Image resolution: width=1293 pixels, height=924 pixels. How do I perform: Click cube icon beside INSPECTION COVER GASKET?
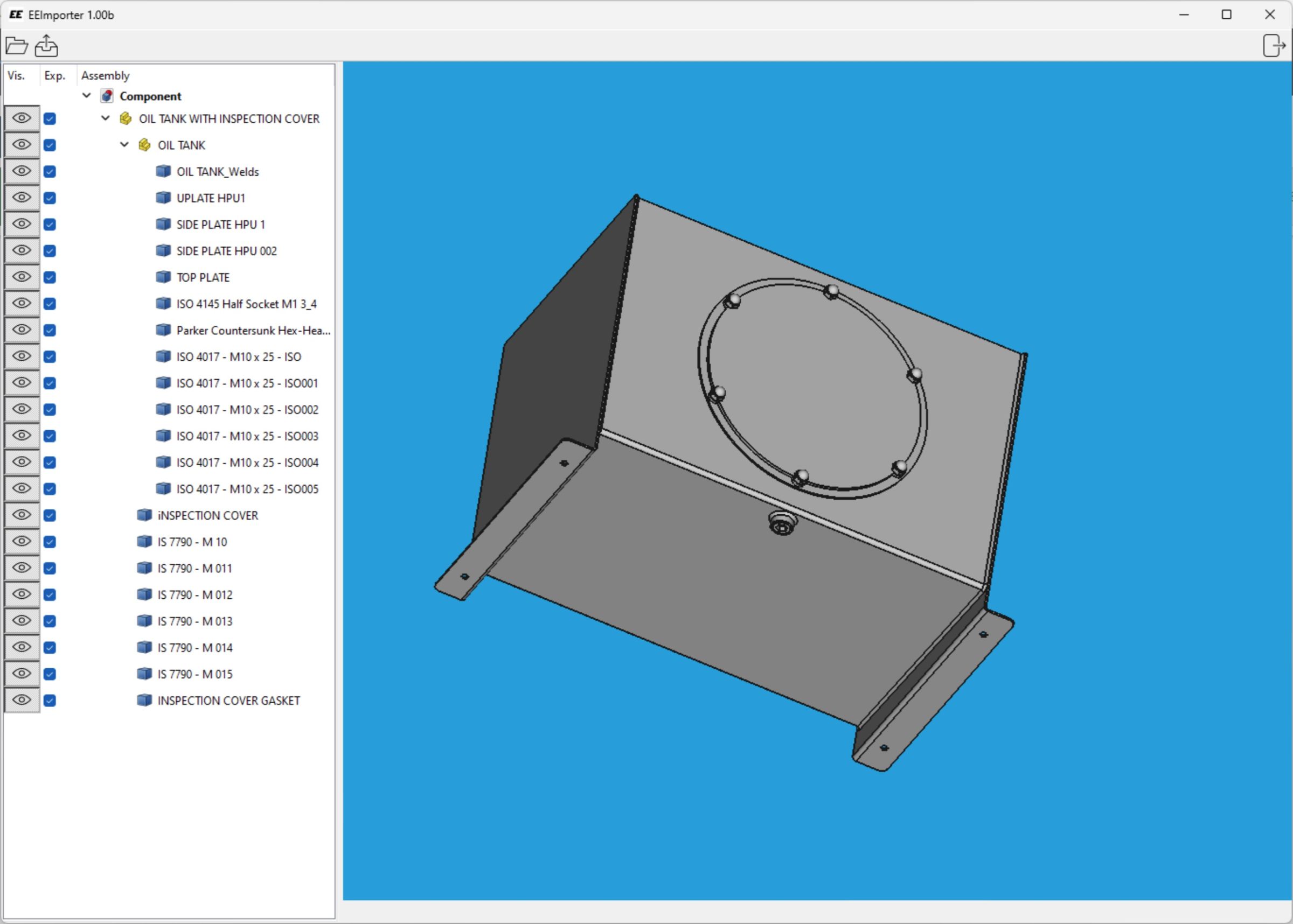144,701
